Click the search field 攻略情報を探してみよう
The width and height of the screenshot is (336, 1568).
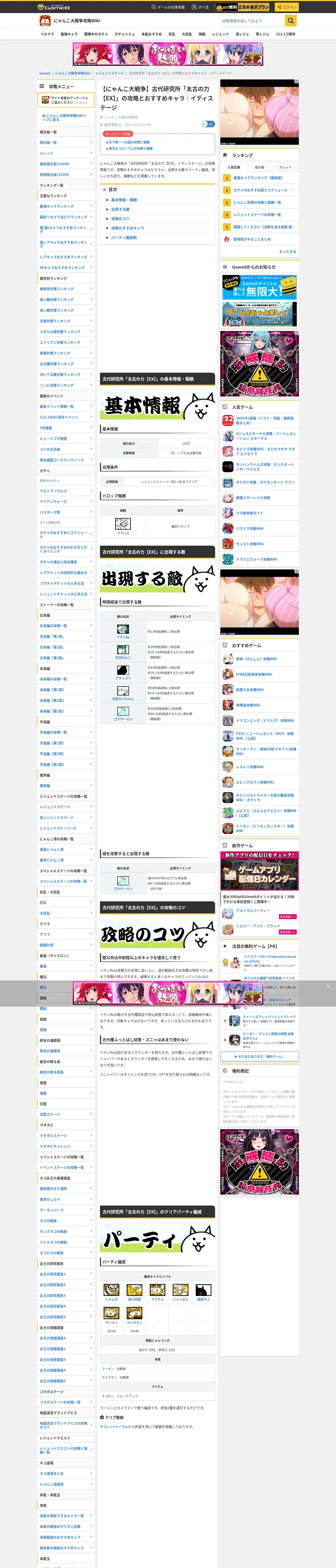tap(252, 21)
